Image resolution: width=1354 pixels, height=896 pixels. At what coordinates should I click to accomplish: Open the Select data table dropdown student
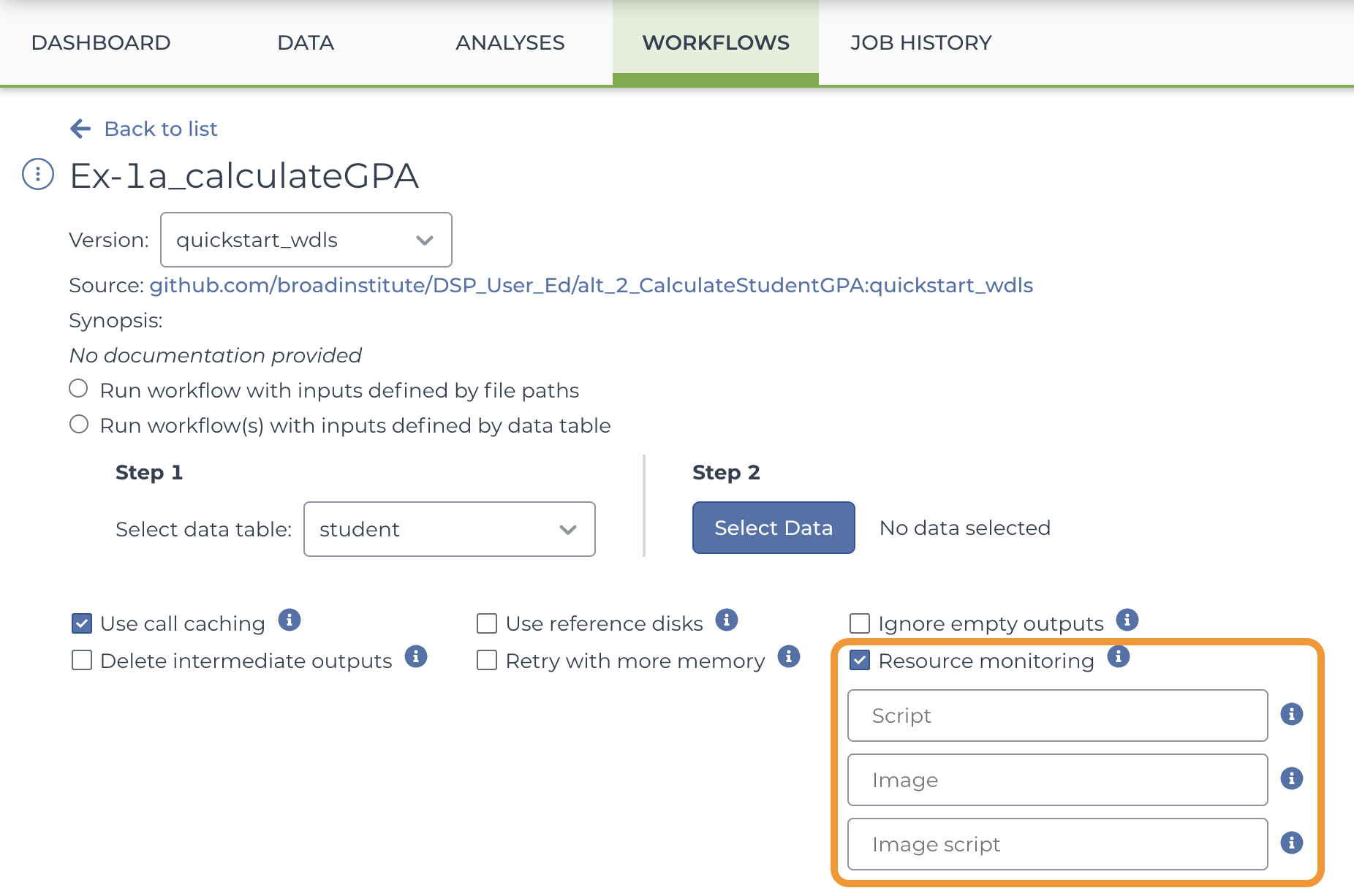pos(450,529)
